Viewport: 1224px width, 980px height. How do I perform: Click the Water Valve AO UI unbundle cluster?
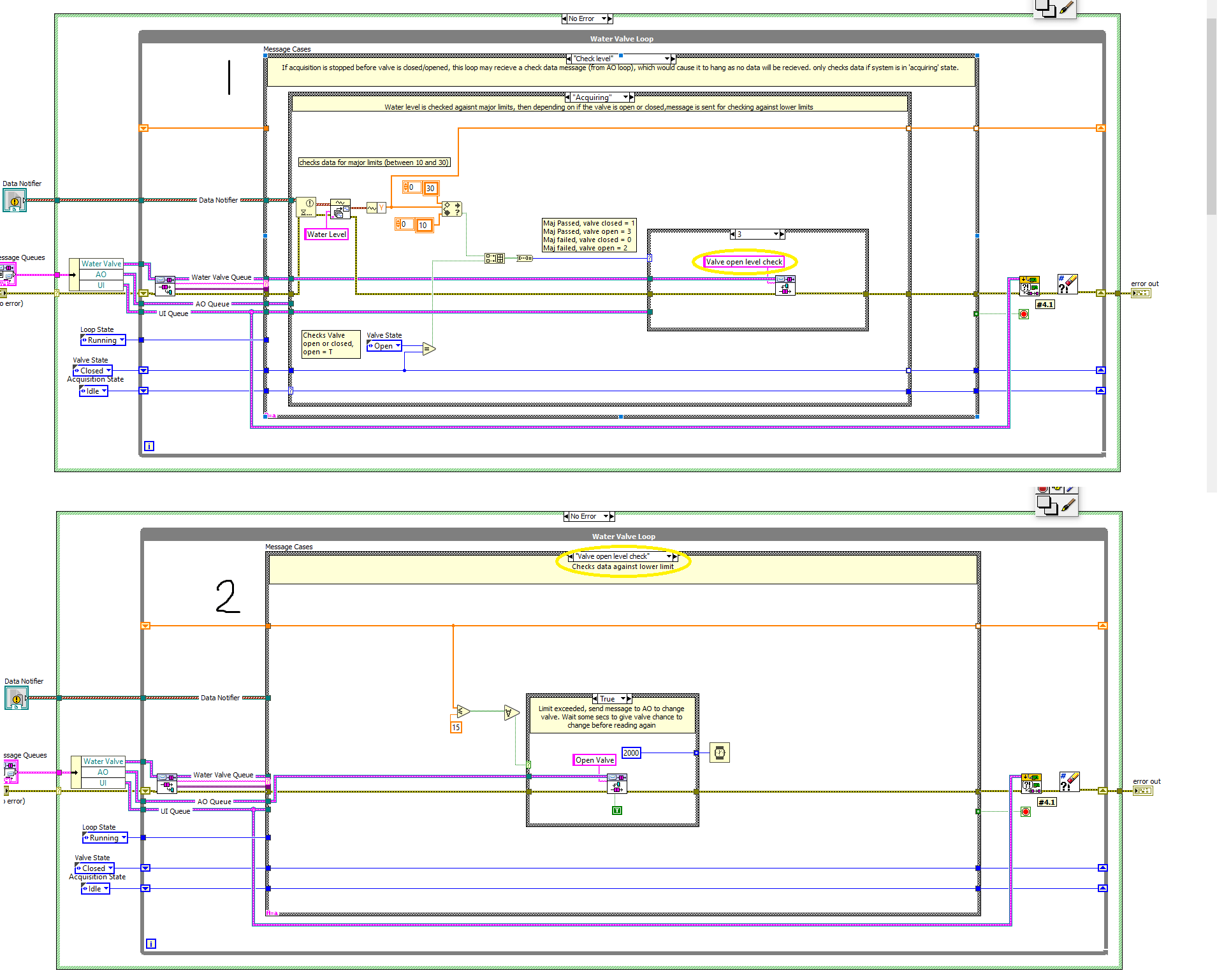coord(101,274)
